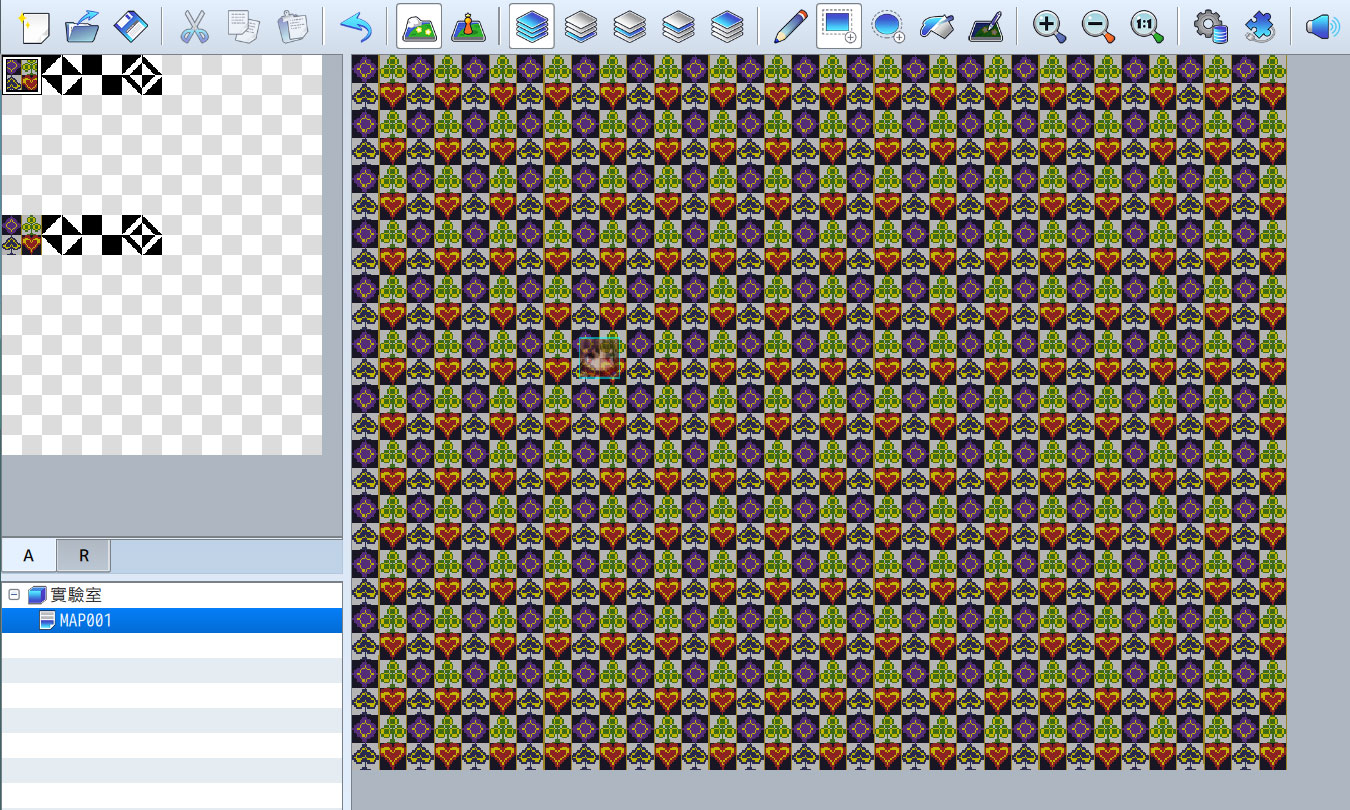This screenshot has height=810, width=1350.
Task: Save the project using the floppy disk icon
Action: (130, 27)
